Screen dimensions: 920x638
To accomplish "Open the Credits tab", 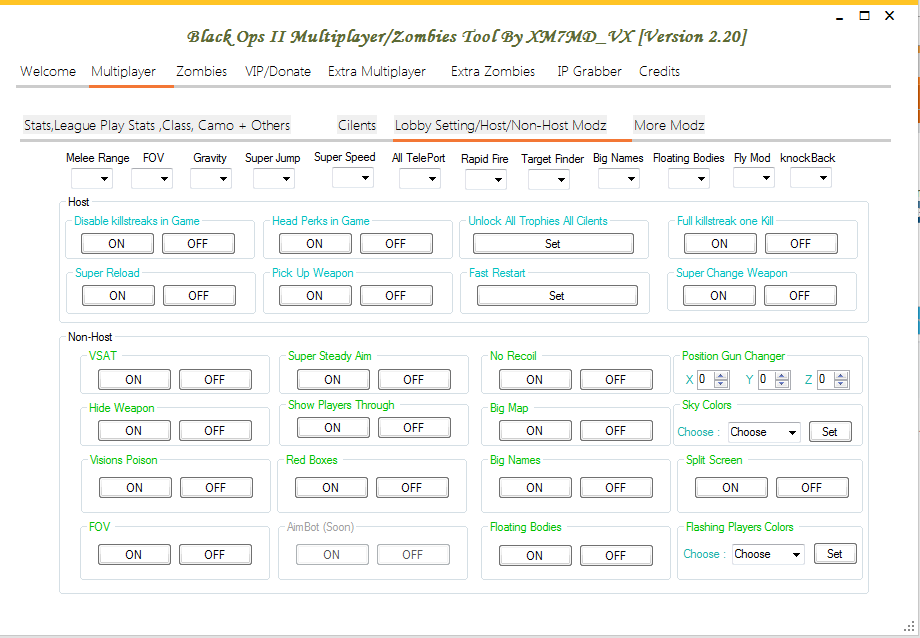I will tap(659, 72).
